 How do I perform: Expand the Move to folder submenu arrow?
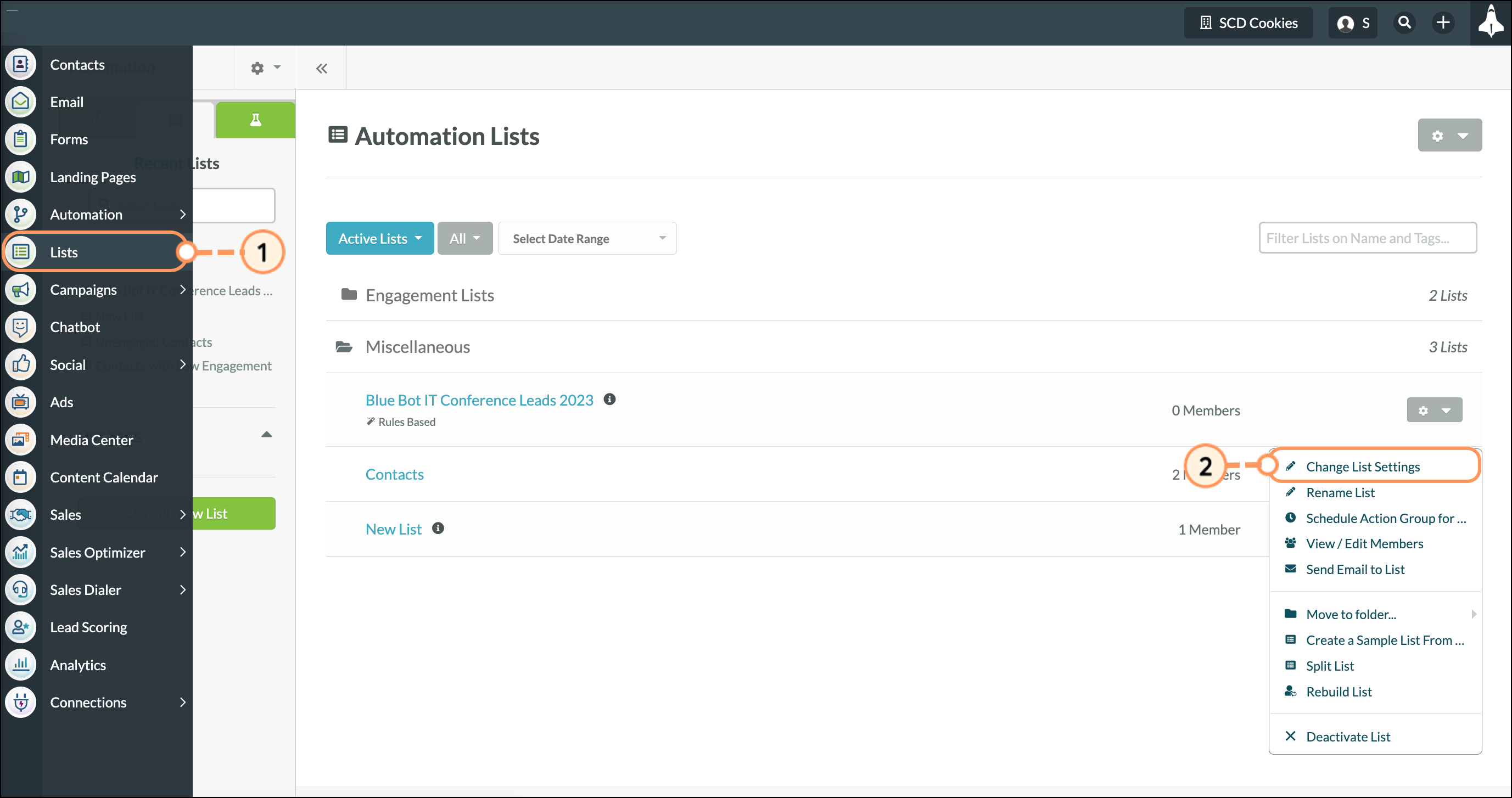[1473, 614]
